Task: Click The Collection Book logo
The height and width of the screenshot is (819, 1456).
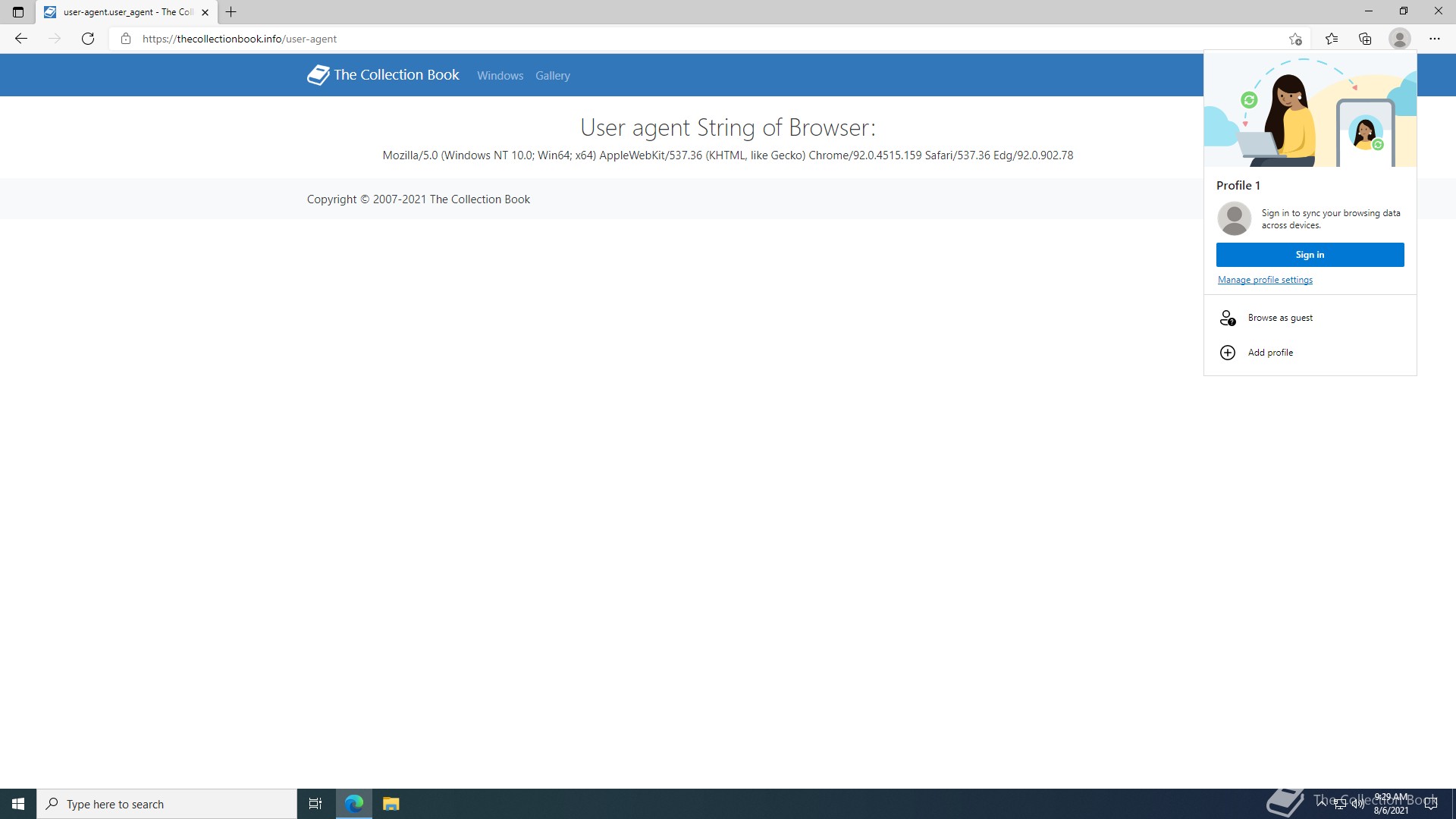Action: coord(383,75)
